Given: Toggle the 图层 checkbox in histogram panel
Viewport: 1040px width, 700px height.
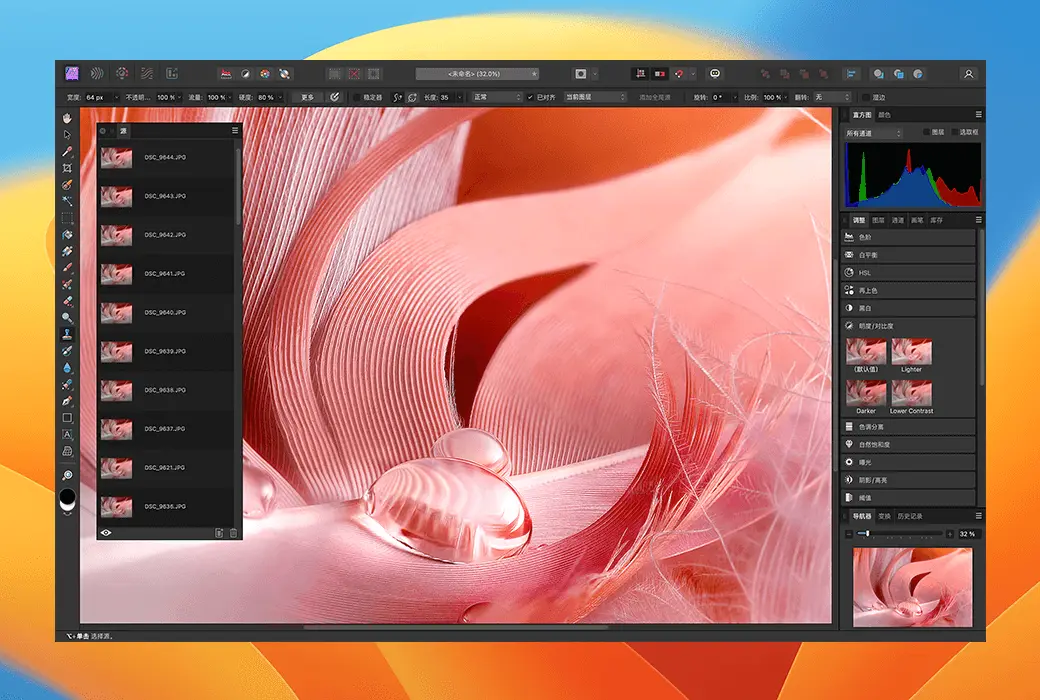Looking at the screenshot, I should pyautogui.click(x=927, y=132).
